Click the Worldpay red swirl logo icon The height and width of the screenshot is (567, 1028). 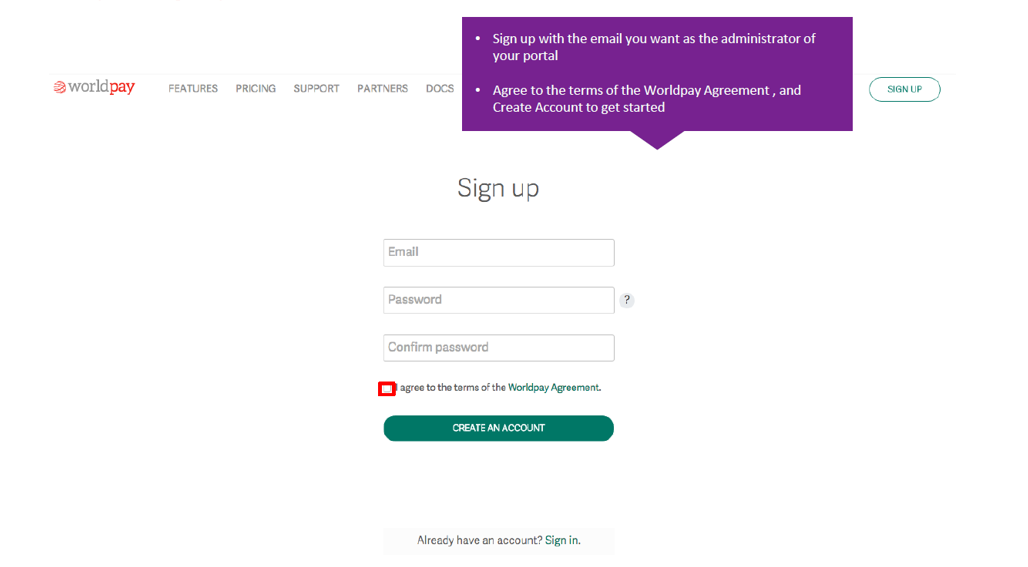[x=60, y=87]
